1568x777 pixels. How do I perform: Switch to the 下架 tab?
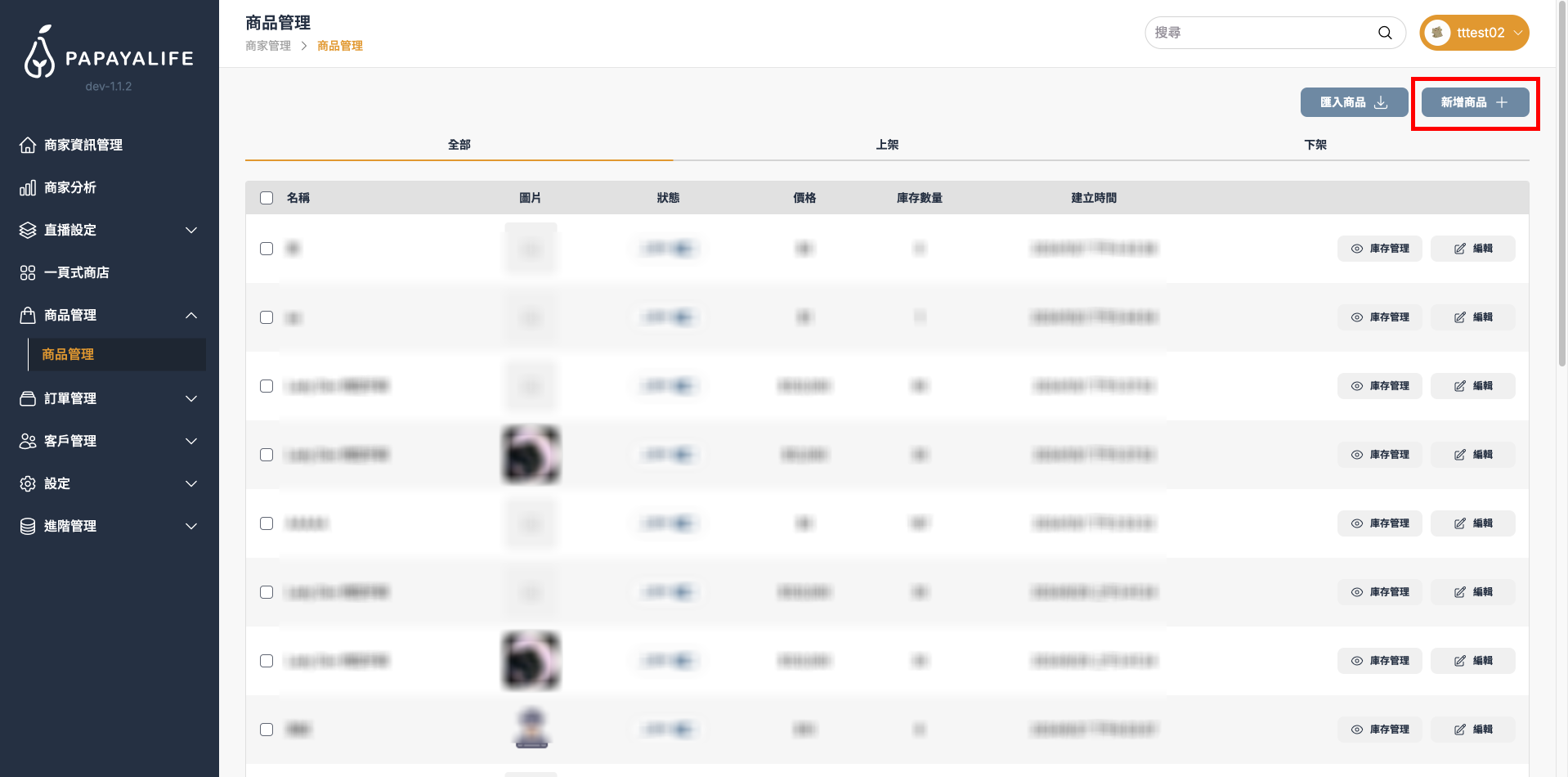pyautogui.click(x=1315, y=145)
